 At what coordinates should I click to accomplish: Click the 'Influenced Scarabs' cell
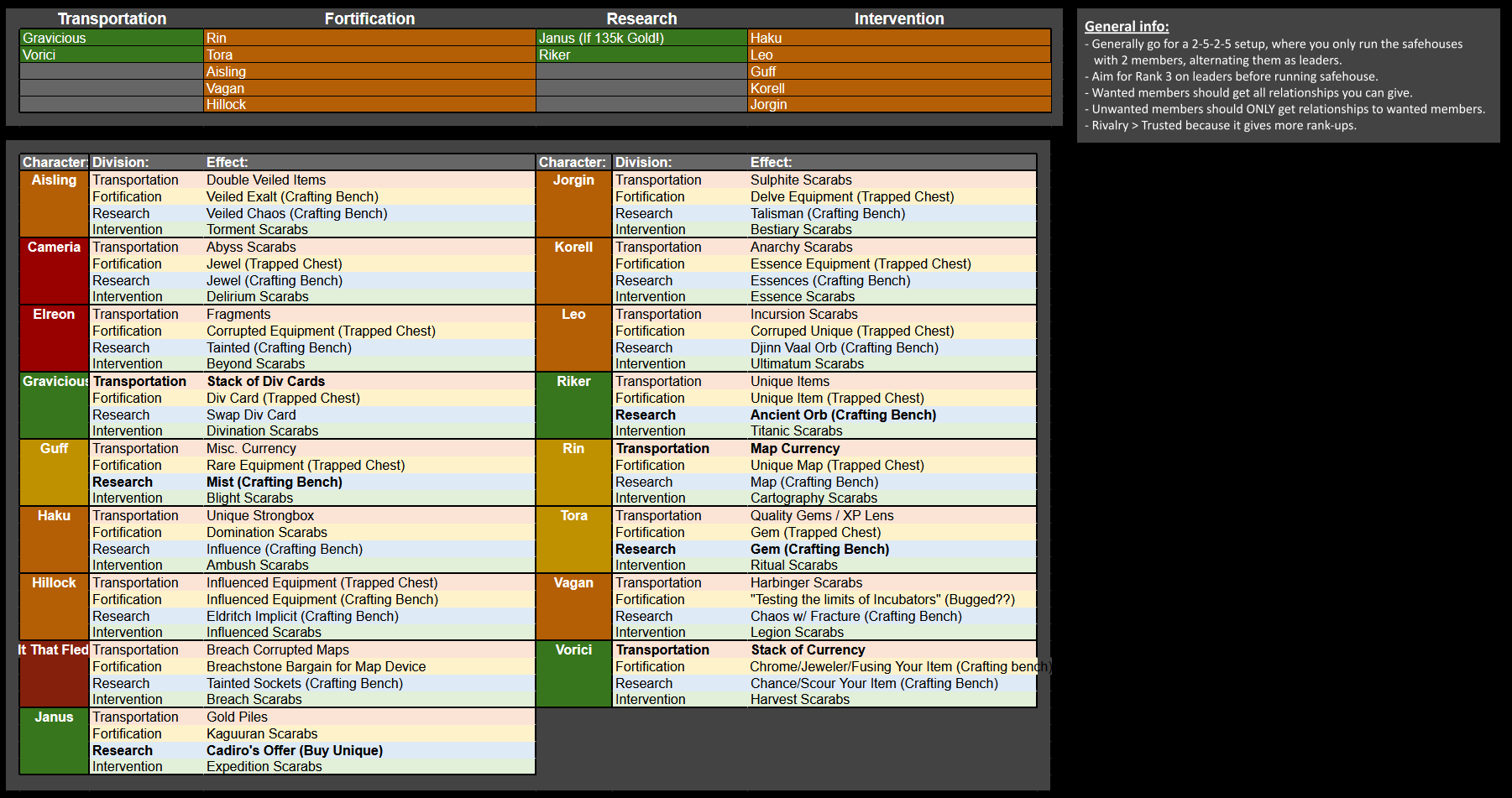pyautogui.click(x=369, y=632)
